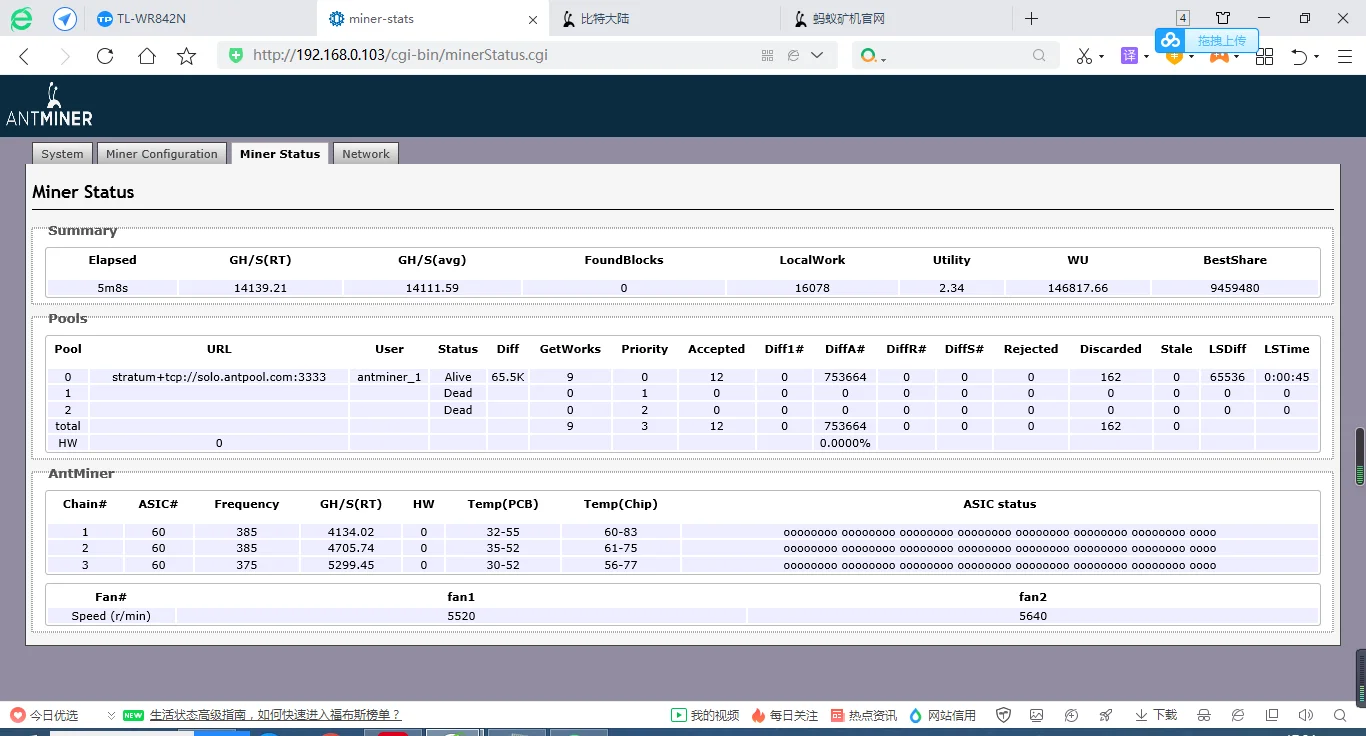Screen dimensions: 1366x736
Task: Click the speaker mute icon in status bar
Action: tap(1305, 715)
